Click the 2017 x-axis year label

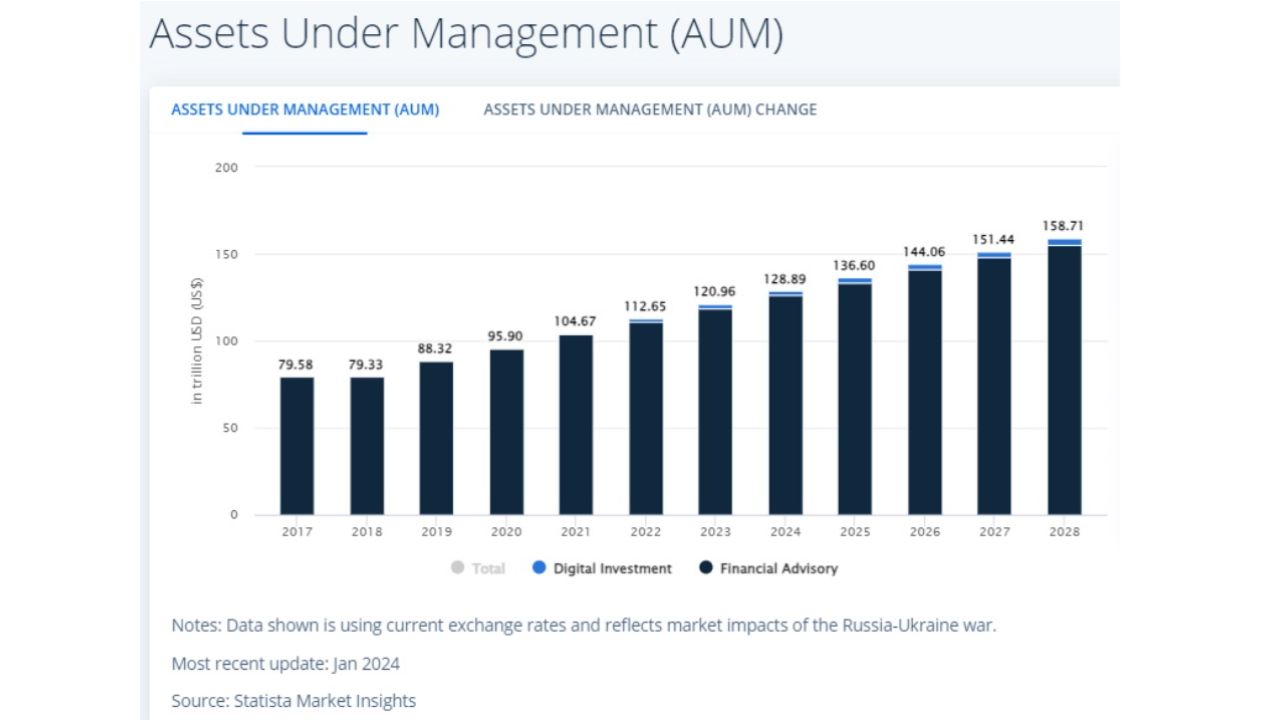(297, 532)
